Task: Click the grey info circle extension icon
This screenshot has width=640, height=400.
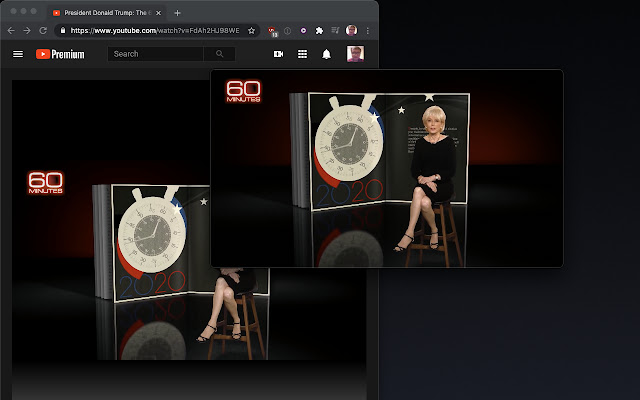Action: pos(287,31)
